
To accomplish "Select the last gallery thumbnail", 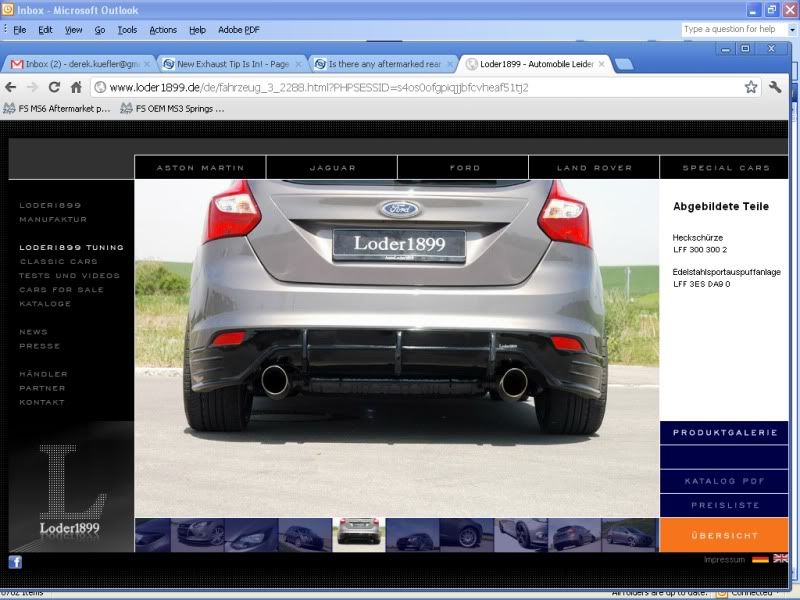I will [630, 535].
